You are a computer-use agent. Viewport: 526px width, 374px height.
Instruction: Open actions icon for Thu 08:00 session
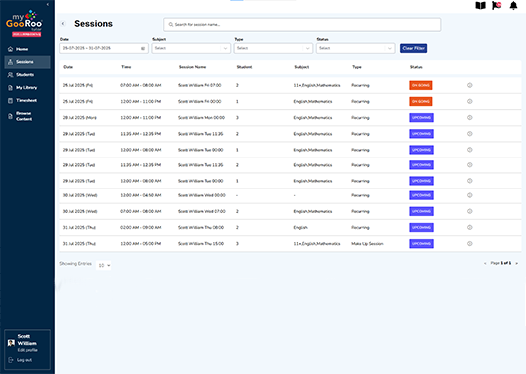pos(470,227)
